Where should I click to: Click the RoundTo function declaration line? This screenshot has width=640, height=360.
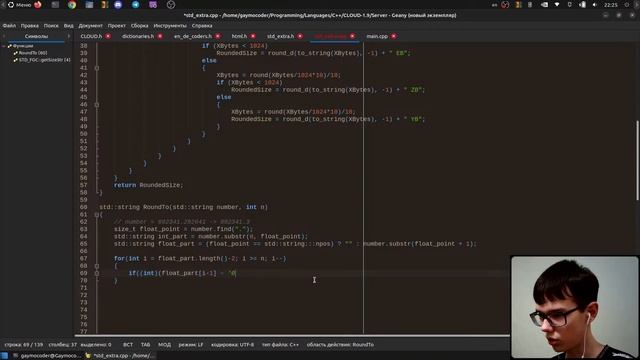[x=184, y=207]
